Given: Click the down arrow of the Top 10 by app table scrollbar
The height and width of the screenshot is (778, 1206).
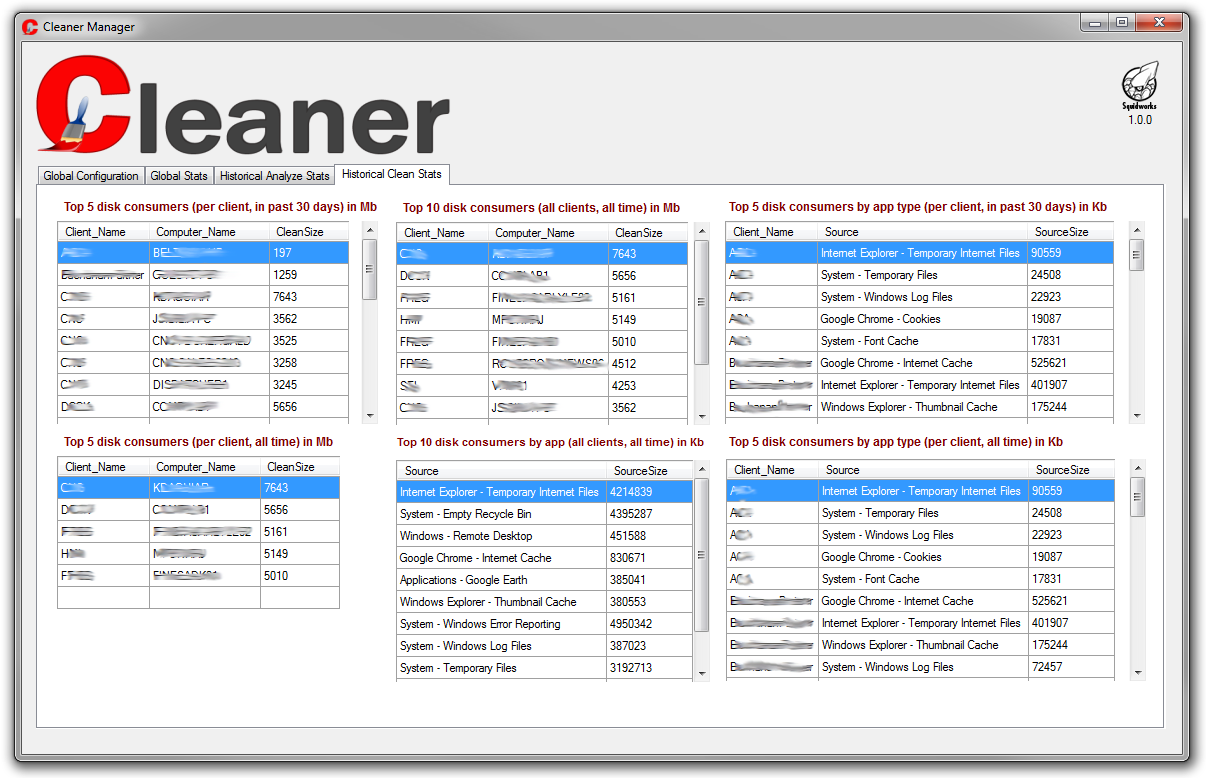Looking at the screenshot, I should pyautogui.click(x=701, y=673).
